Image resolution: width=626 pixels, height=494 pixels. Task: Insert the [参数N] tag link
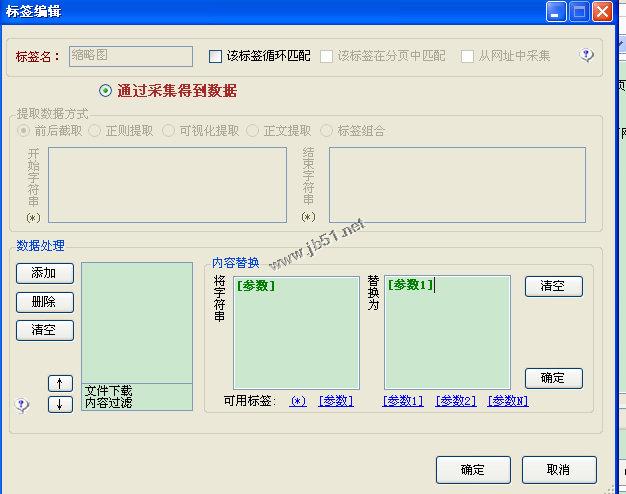pos(508,401)
